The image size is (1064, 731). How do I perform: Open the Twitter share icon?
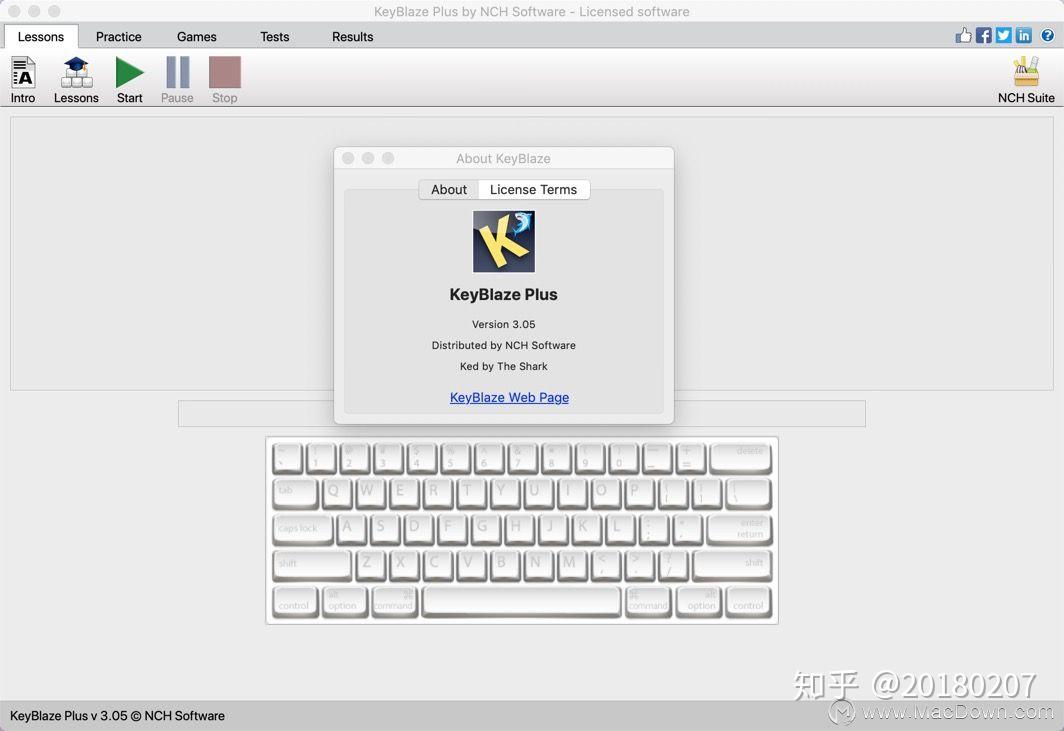1003,35
